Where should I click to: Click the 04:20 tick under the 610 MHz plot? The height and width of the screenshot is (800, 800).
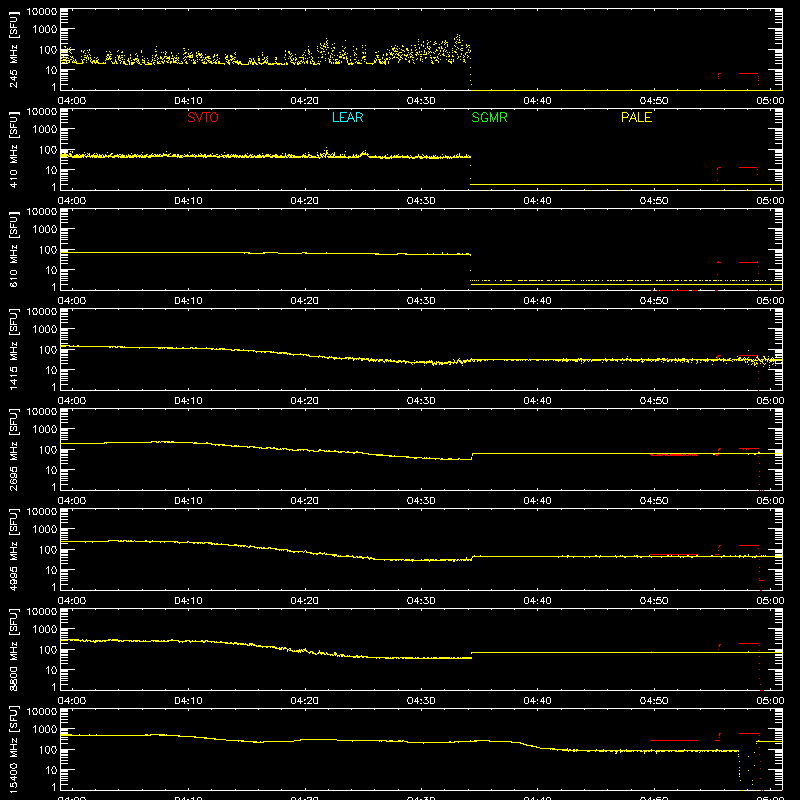305,301
